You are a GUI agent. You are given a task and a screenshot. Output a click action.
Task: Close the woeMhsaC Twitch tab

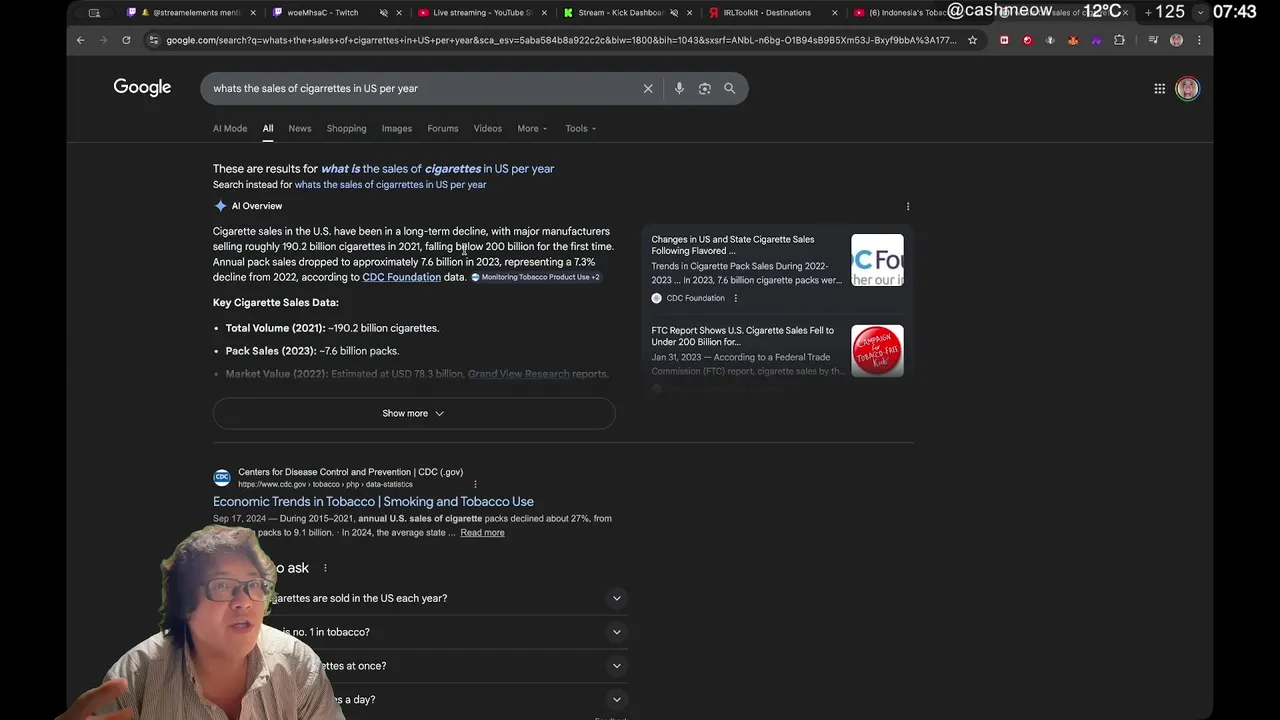coord(399,13)
